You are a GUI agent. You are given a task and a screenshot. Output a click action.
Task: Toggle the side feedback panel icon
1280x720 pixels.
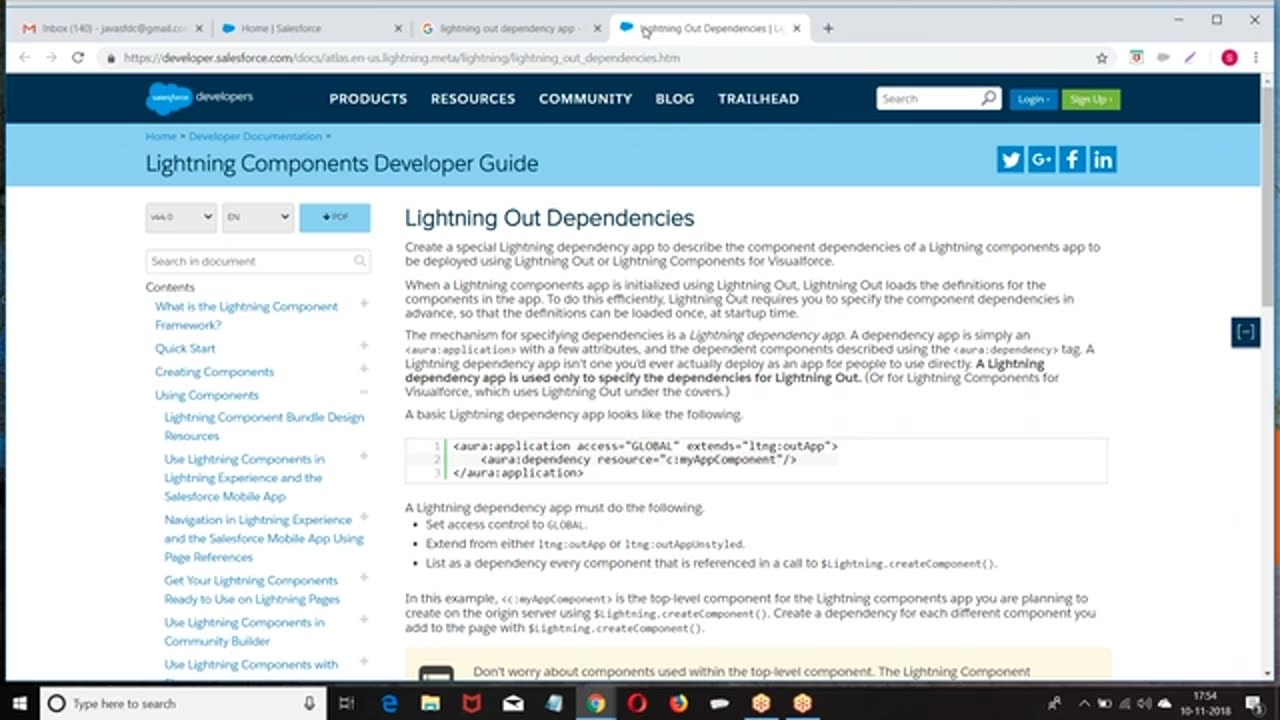pyautogui.click(x=1245, y=332)
